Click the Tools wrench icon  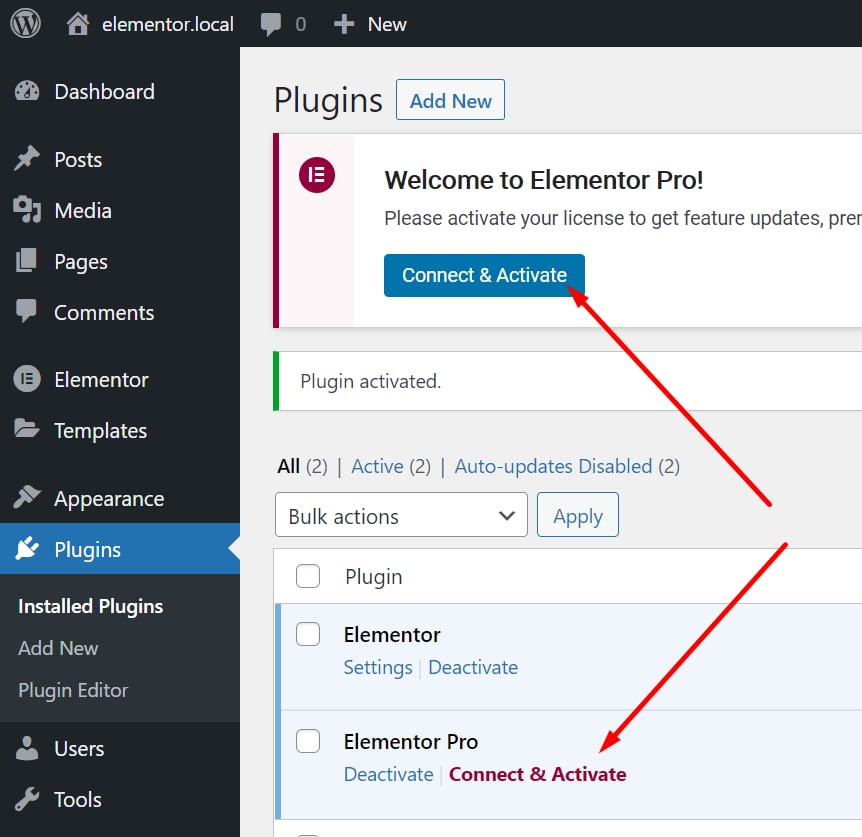click(27, 799)
